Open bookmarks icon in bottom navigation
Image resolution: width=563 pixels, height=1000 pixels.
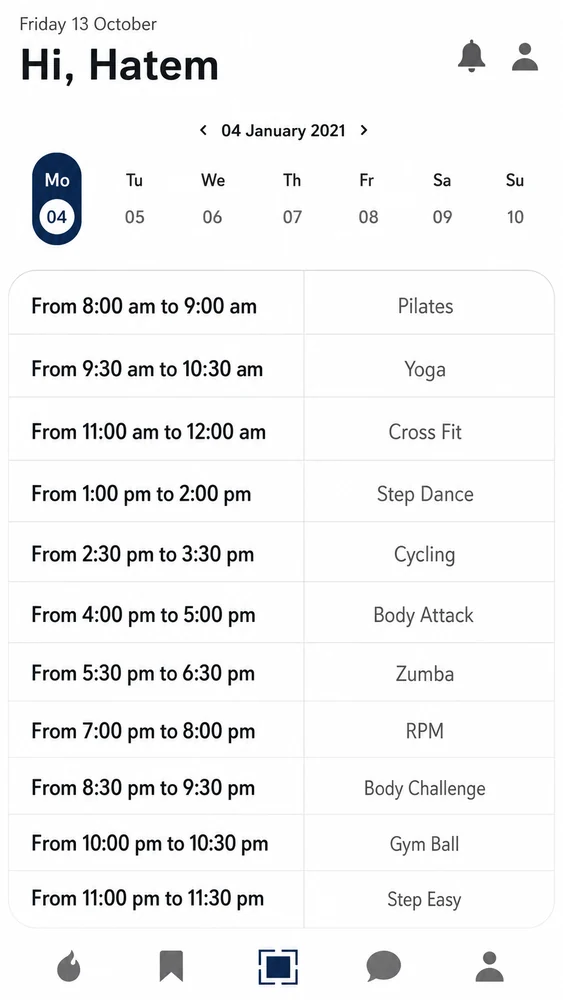171,966
